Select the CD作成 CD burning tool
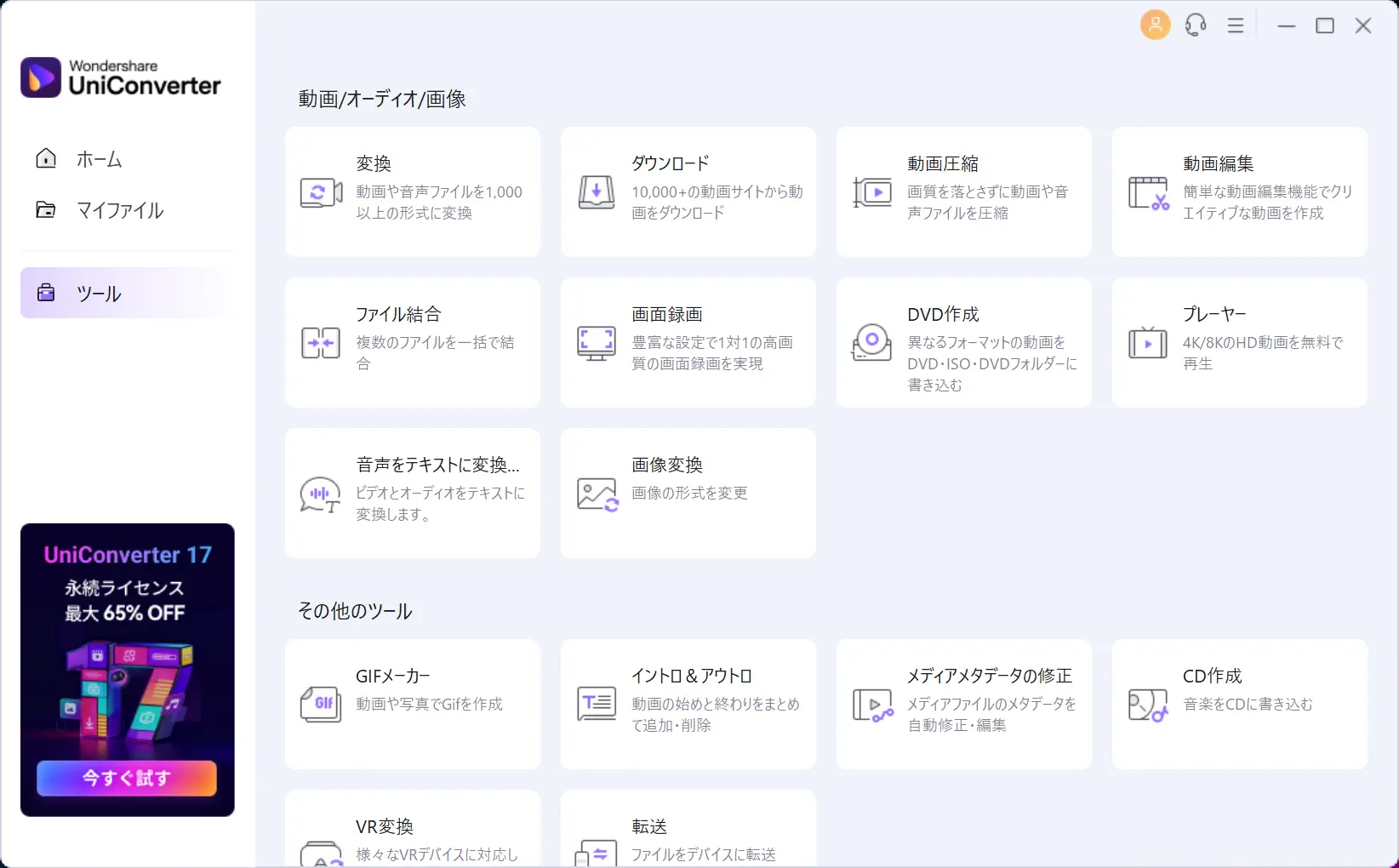Screen dimensions: 1399x868 coord(1239,704)
